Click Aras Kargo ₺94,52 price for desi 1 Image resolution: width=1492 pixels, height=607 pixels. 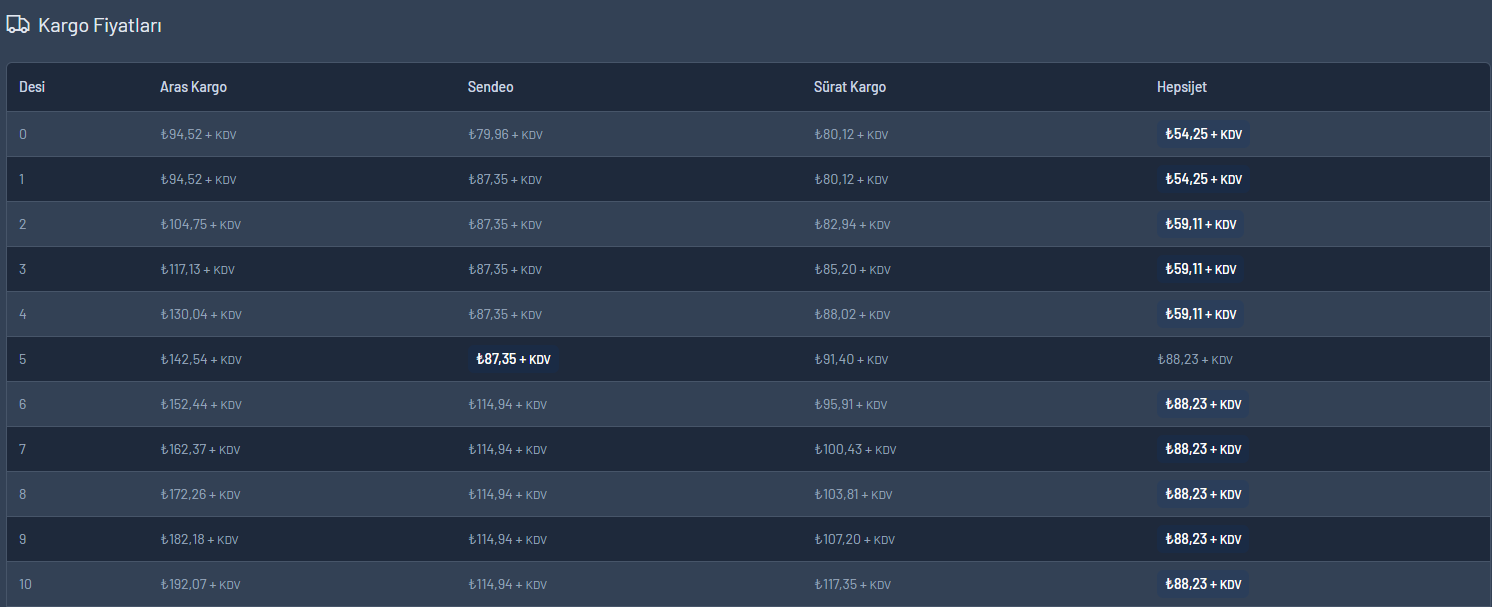pyautogui.click(x=198, y=179)
